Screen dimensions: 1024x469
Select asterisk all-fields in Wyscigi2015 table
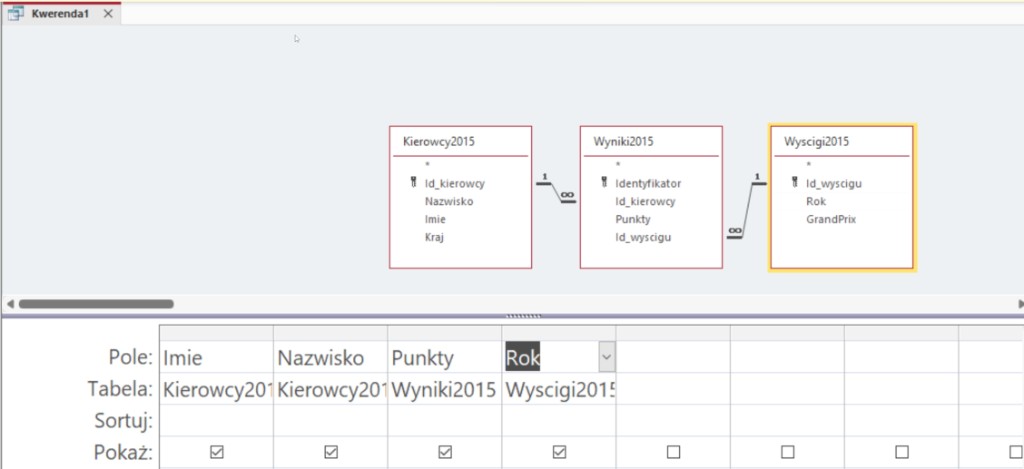coord(808,165)
